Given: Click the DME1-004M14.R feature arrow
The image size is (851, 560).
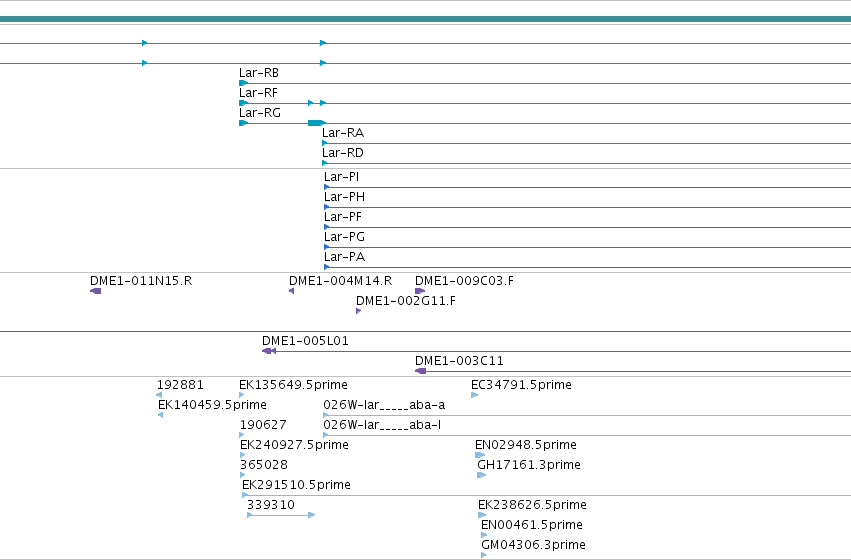Looking at the screenshot, I should point(291,291).
